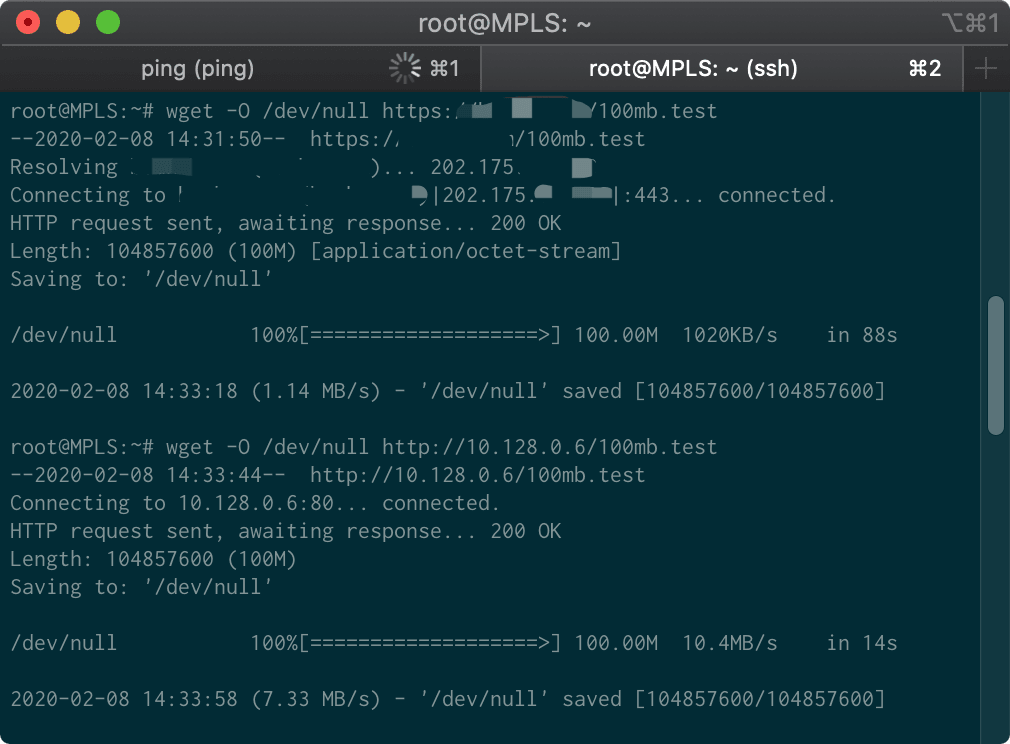Click the ⌘1 shortcut label on the ping tab

[444, 68]
